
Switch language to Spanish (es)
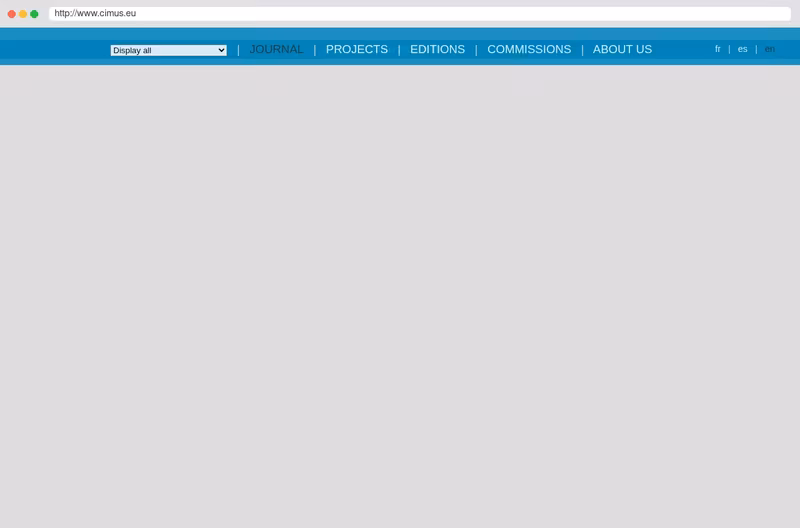[742, 49]
